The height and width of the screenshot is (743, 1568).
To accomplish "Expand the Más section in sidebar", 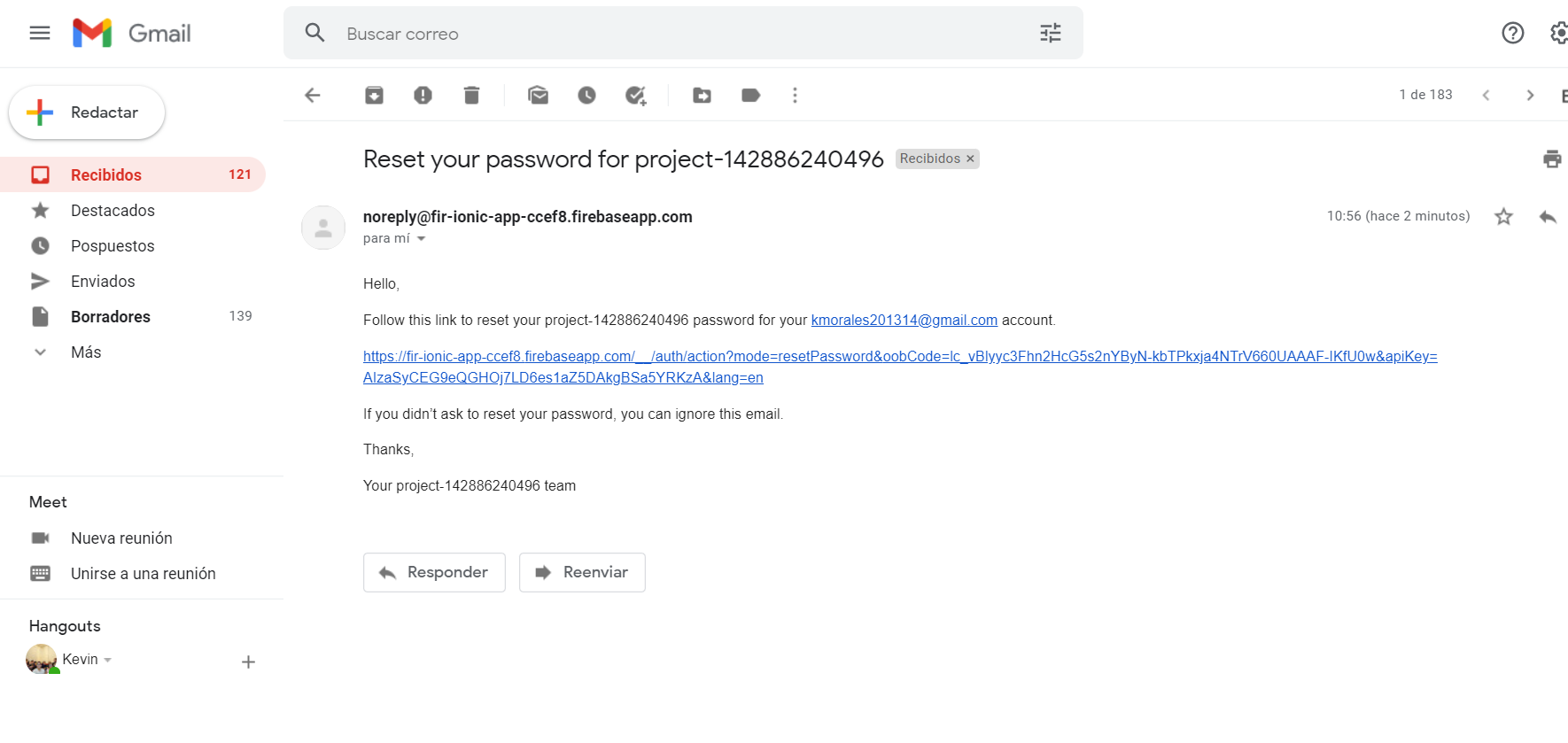I will tap(86, 352).
